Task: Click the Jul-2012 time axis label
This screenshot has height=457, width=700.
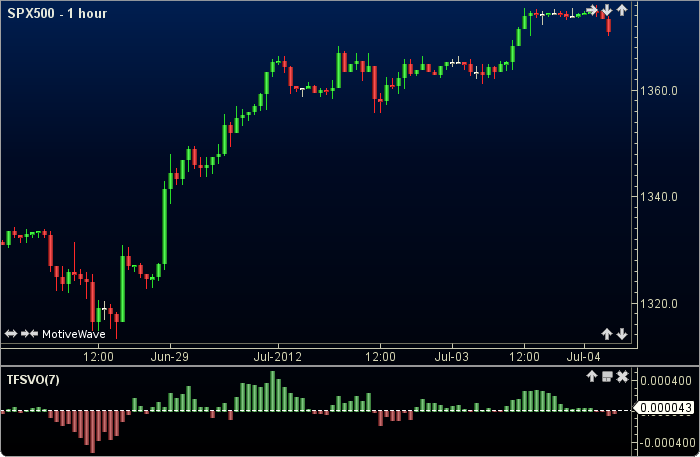Action: click(x=278, y=357)
